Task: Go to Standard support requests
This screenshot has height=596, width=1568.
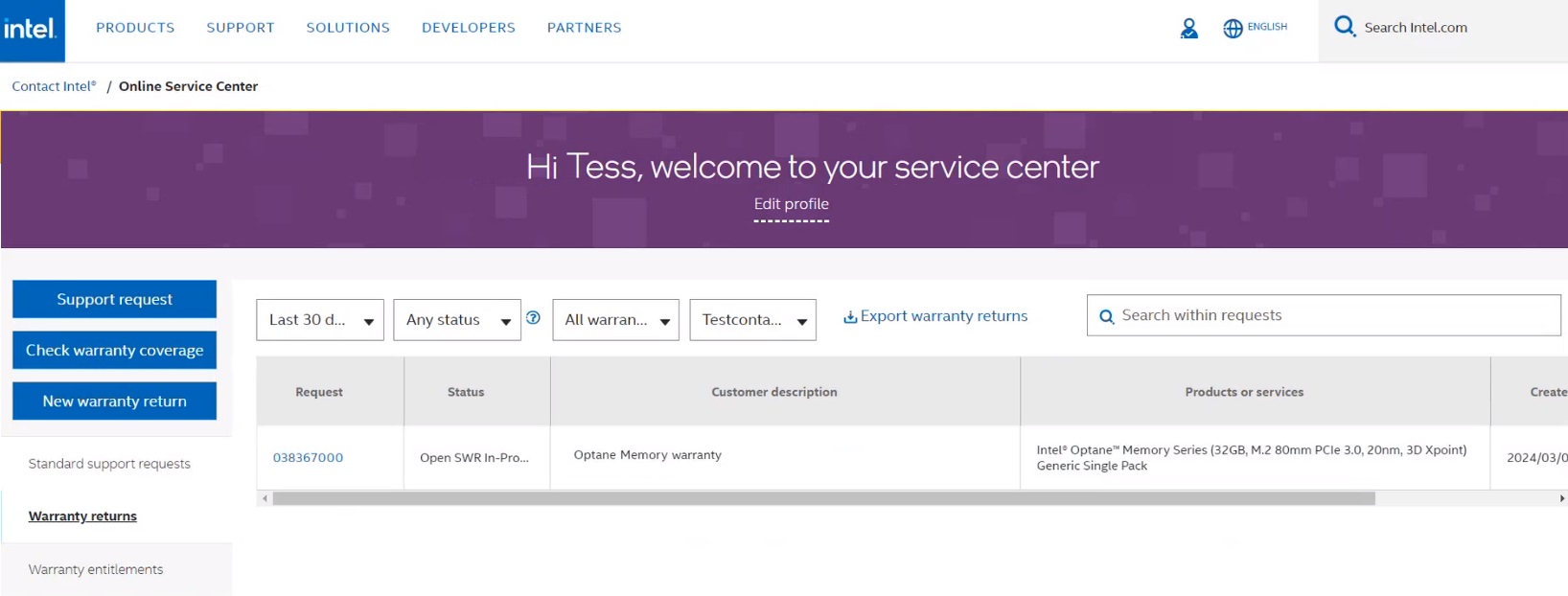Action: pyautogui.click(x=109, y=464)
